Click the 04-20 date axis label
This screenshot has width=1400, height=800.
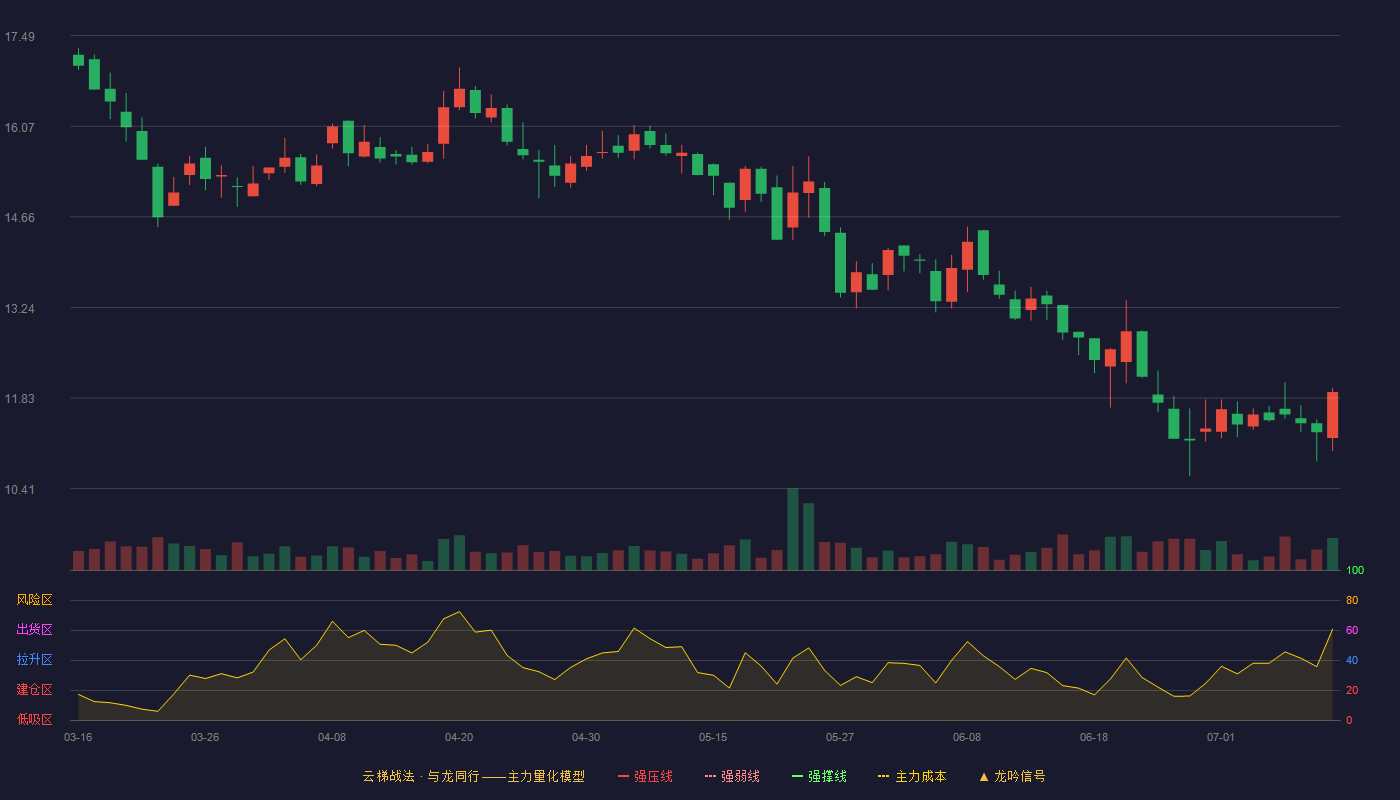[459, 737]
